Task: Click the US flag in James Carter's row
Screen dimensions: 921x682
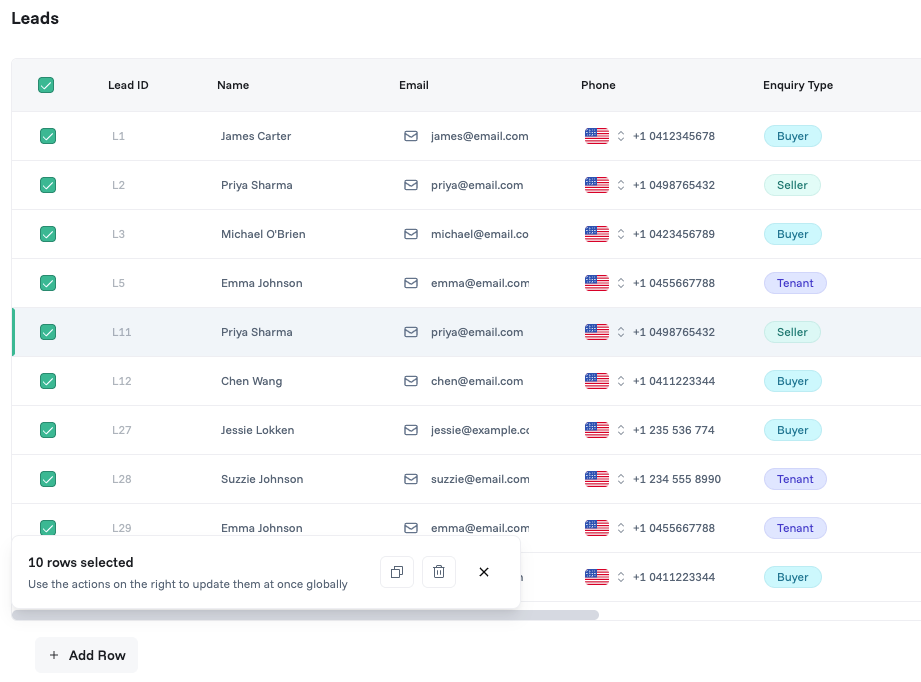Action: pos(597,136)
